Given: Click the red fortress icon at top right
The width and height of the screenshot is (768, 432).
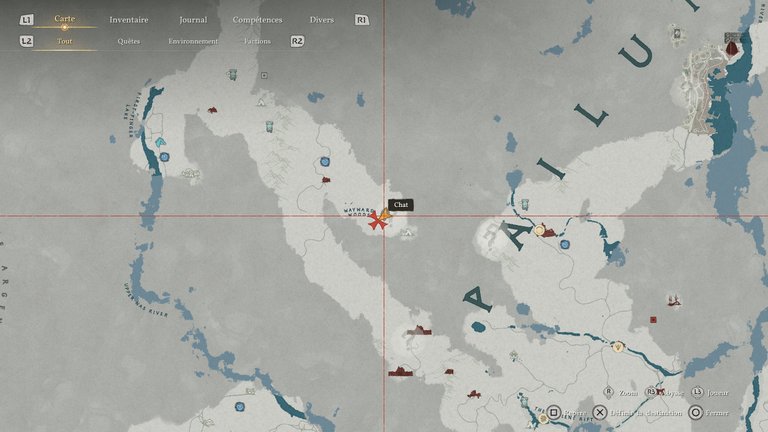Looking at the screenshot, I should coord(732,46).
